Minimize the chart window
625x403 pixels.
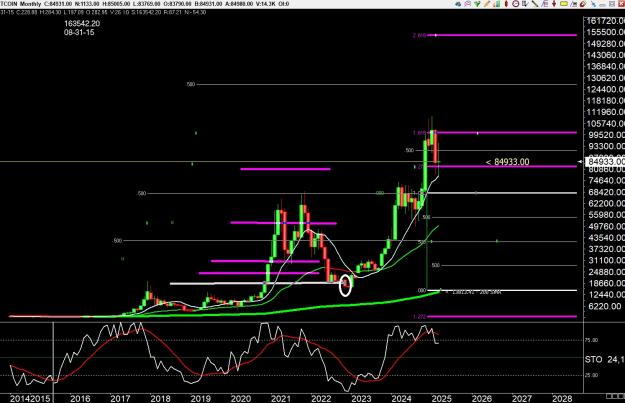602,5
